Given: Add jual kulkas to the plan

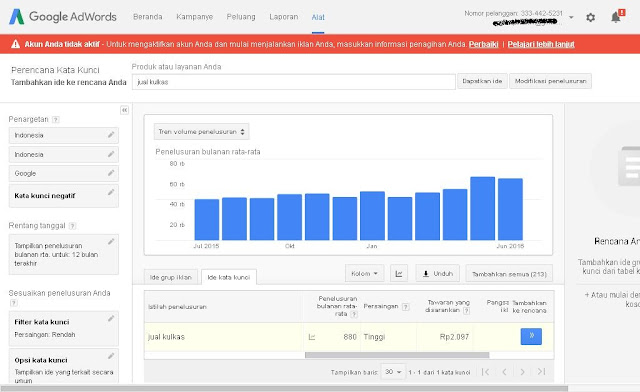Looking at the screenshot, I should [531, 336].
